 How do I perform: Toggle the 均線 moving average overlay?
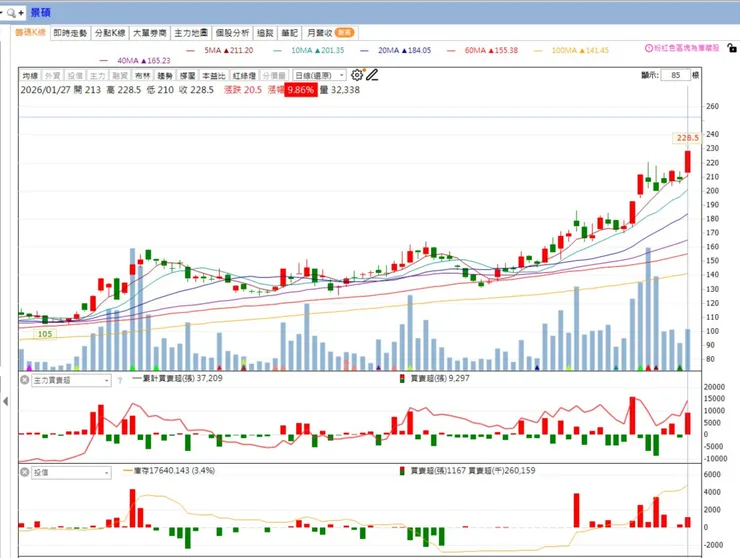pyautogui.click(x=30, y=76)
